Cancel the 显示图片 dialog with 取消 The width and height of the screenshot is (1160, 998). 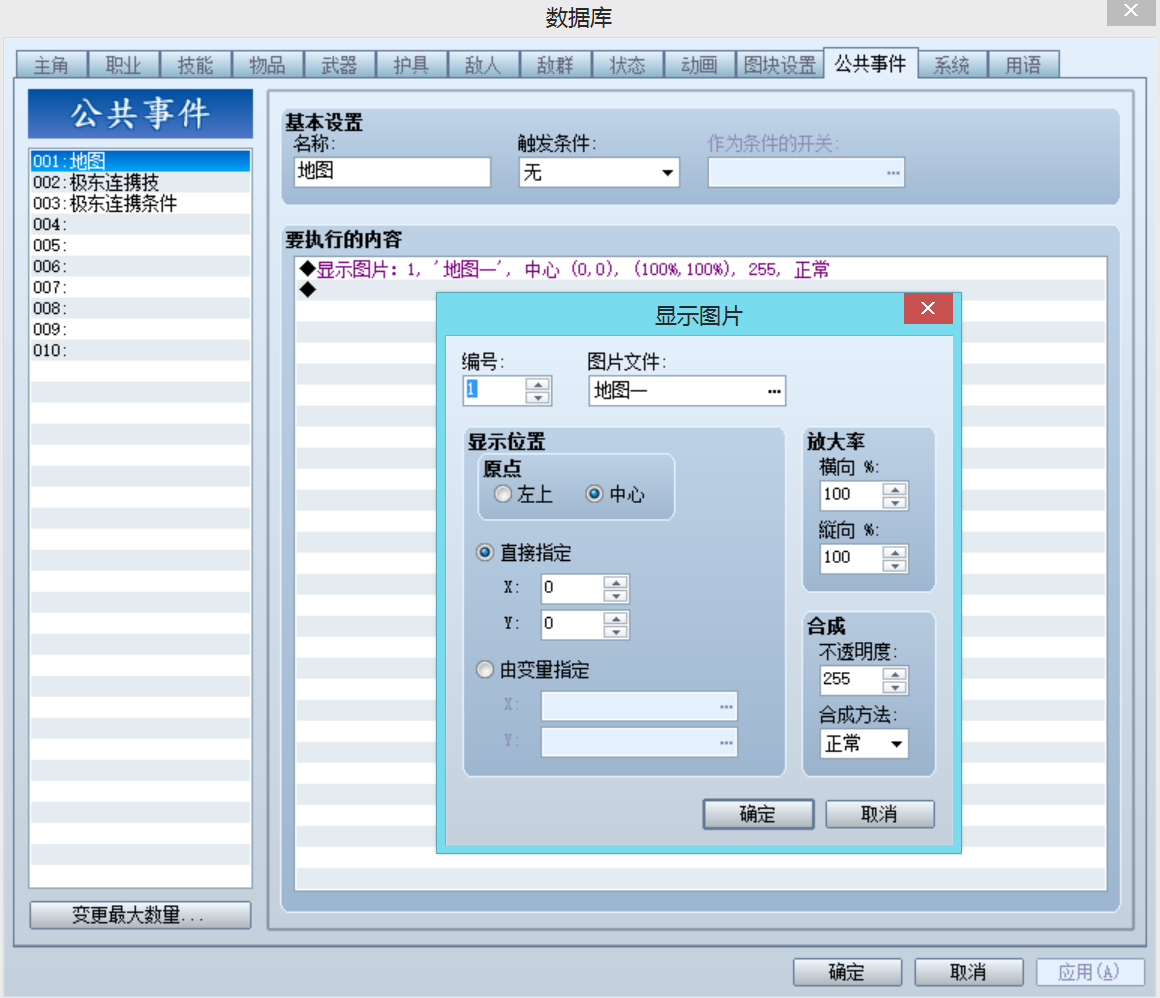pos(880,814)
